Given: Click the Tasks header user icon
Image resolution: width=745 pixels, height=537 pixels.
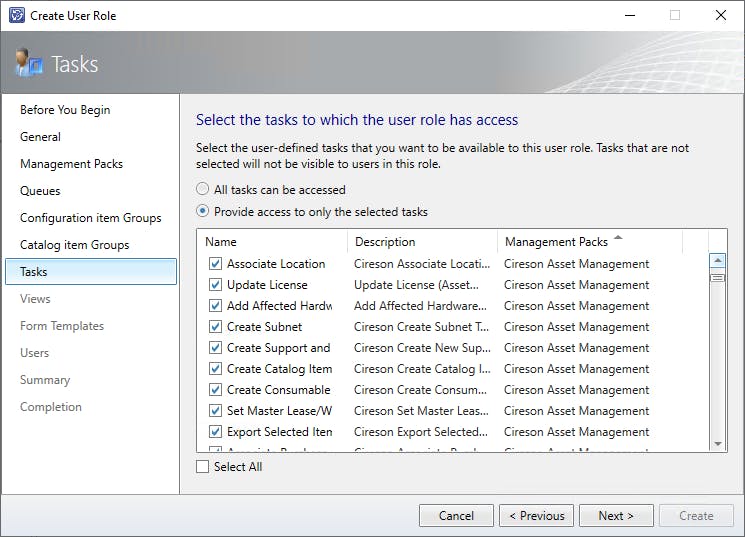Looking at the screenshot, I should pyautogui.click(x=28, y=65).
